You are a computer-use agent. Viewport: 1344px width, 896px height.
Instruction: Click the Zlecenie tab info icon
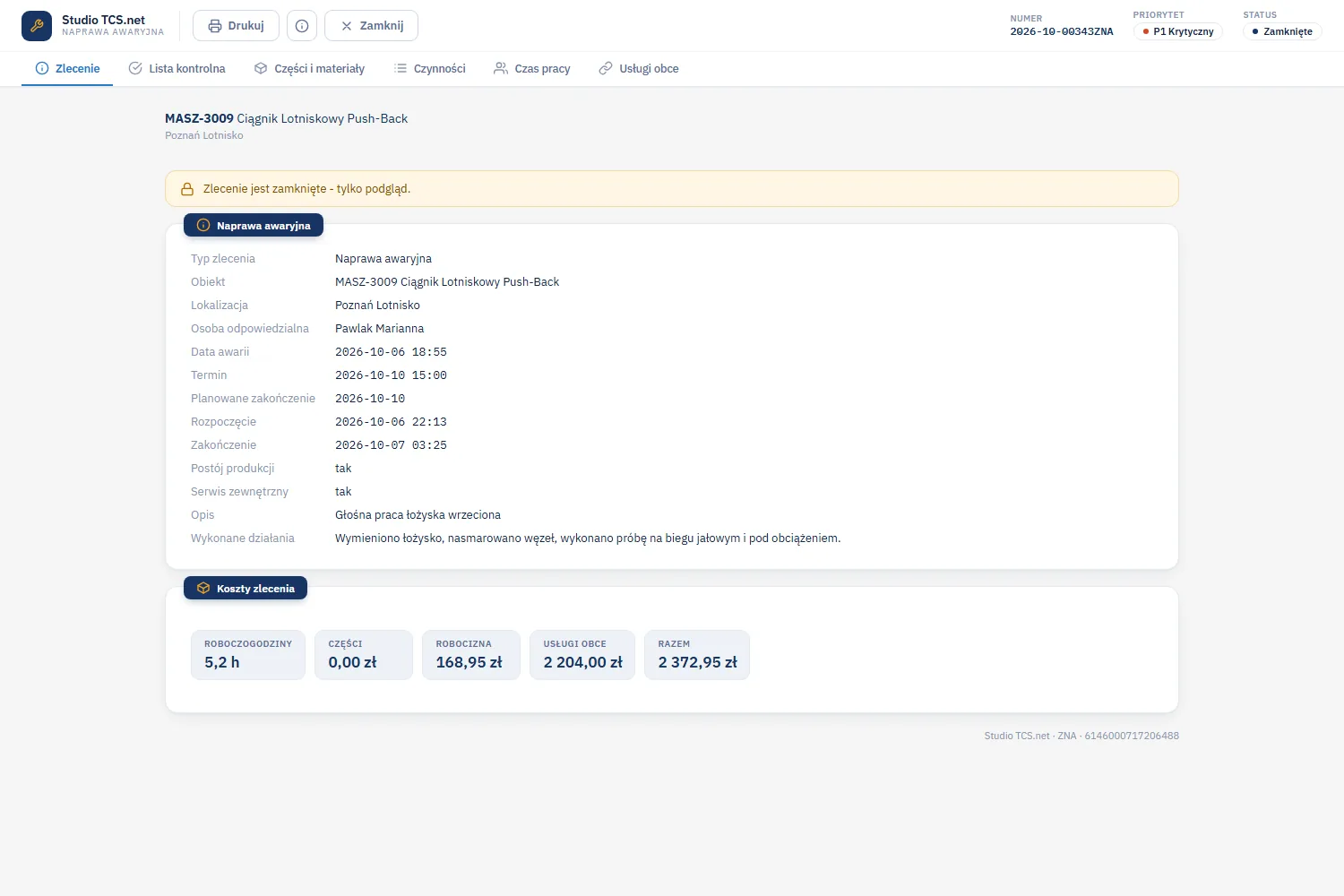click(x=42, y=68)
